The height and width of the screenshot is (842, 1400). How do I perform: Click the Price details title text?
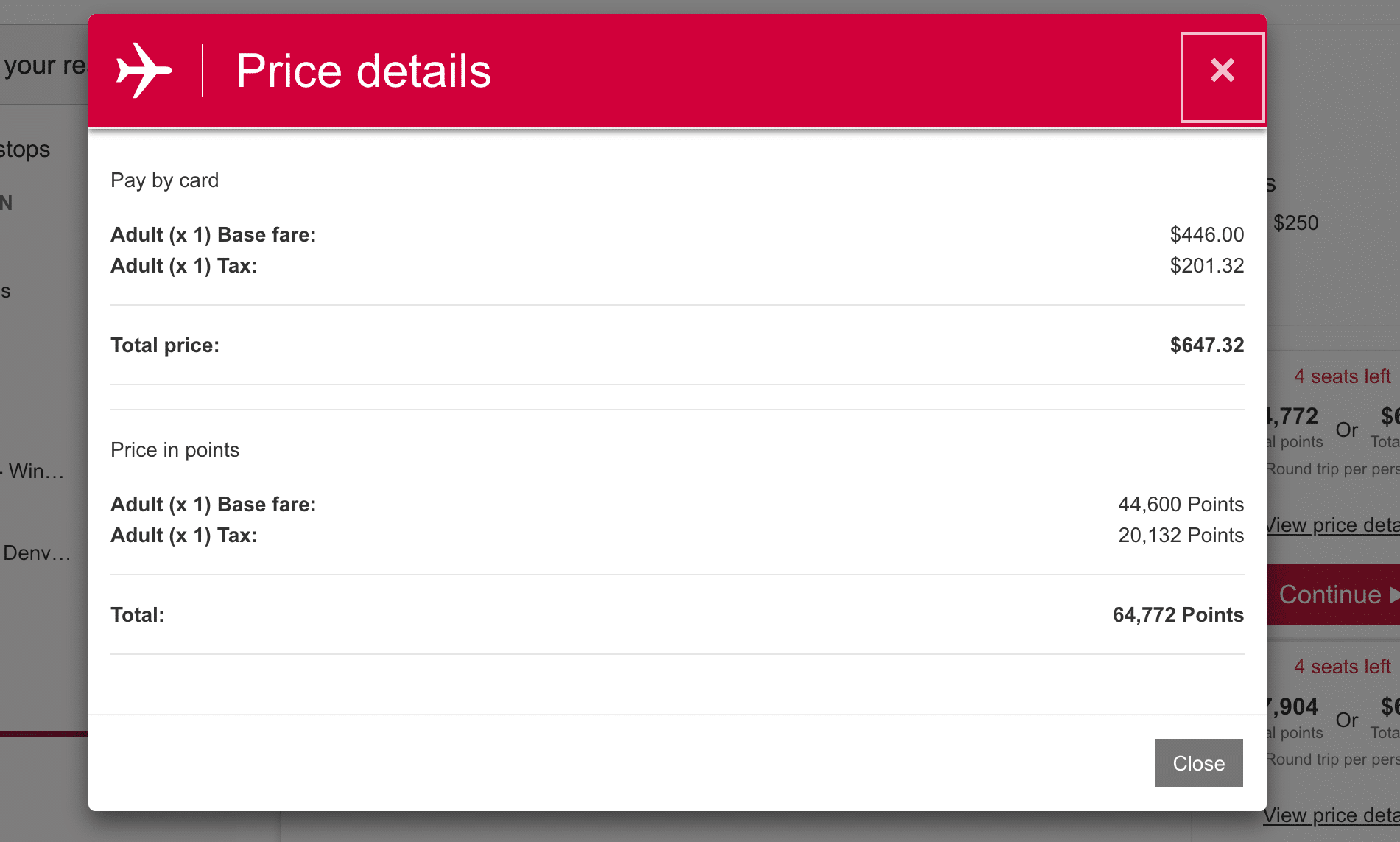(364, 71)
